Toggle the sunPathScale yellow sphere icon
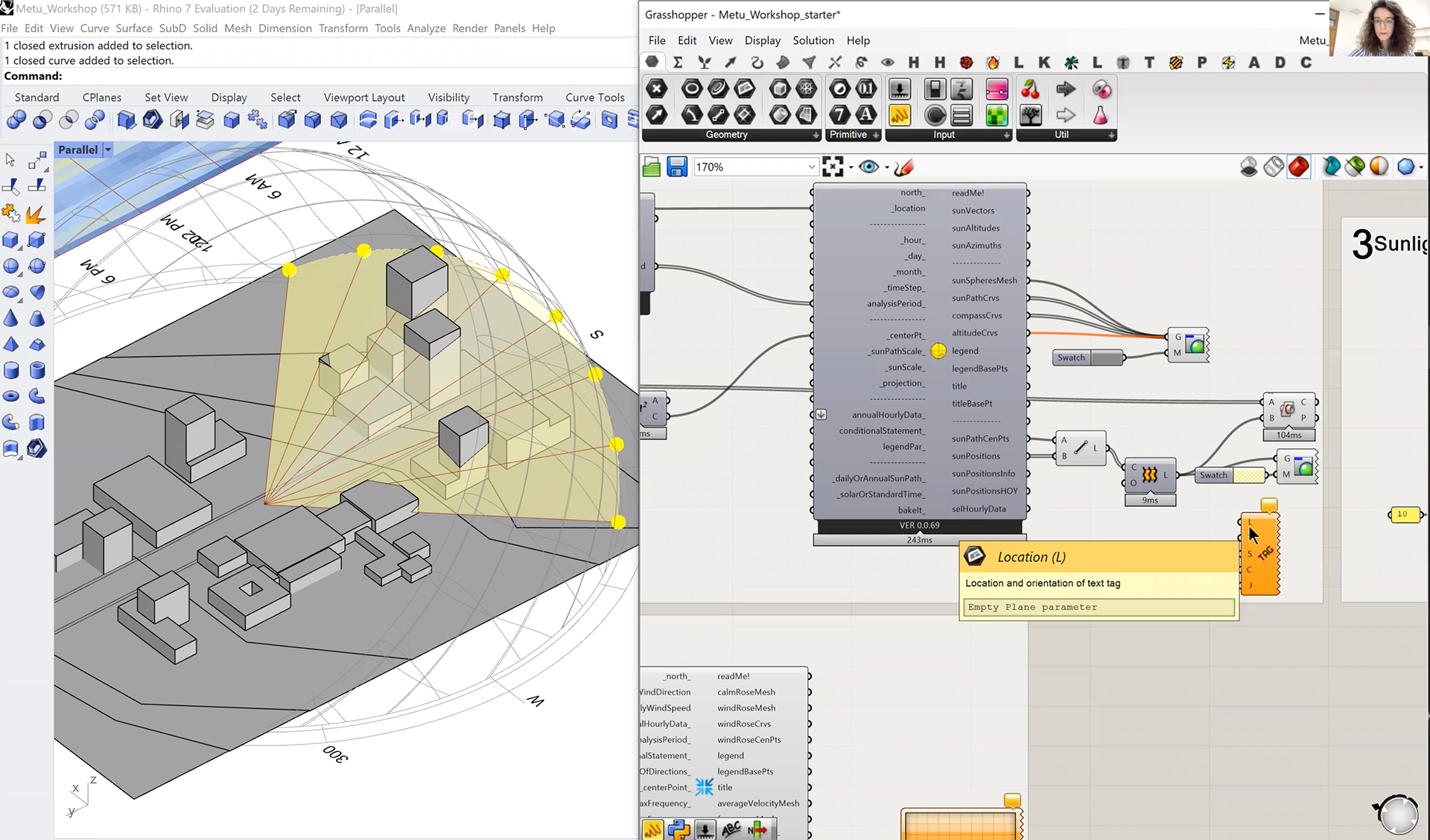The width and height of the screenshot is (1430, 840). pyautogui.click(x=938, y=350)
